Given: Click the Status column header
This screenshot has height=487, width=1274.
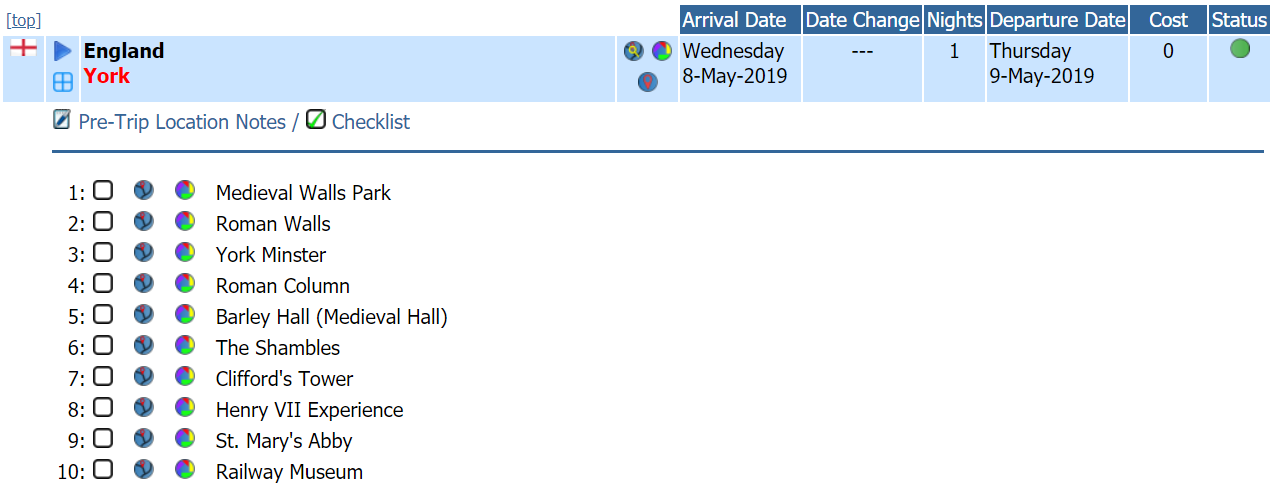Looking at the screenshot, I should click(1239, 20).
